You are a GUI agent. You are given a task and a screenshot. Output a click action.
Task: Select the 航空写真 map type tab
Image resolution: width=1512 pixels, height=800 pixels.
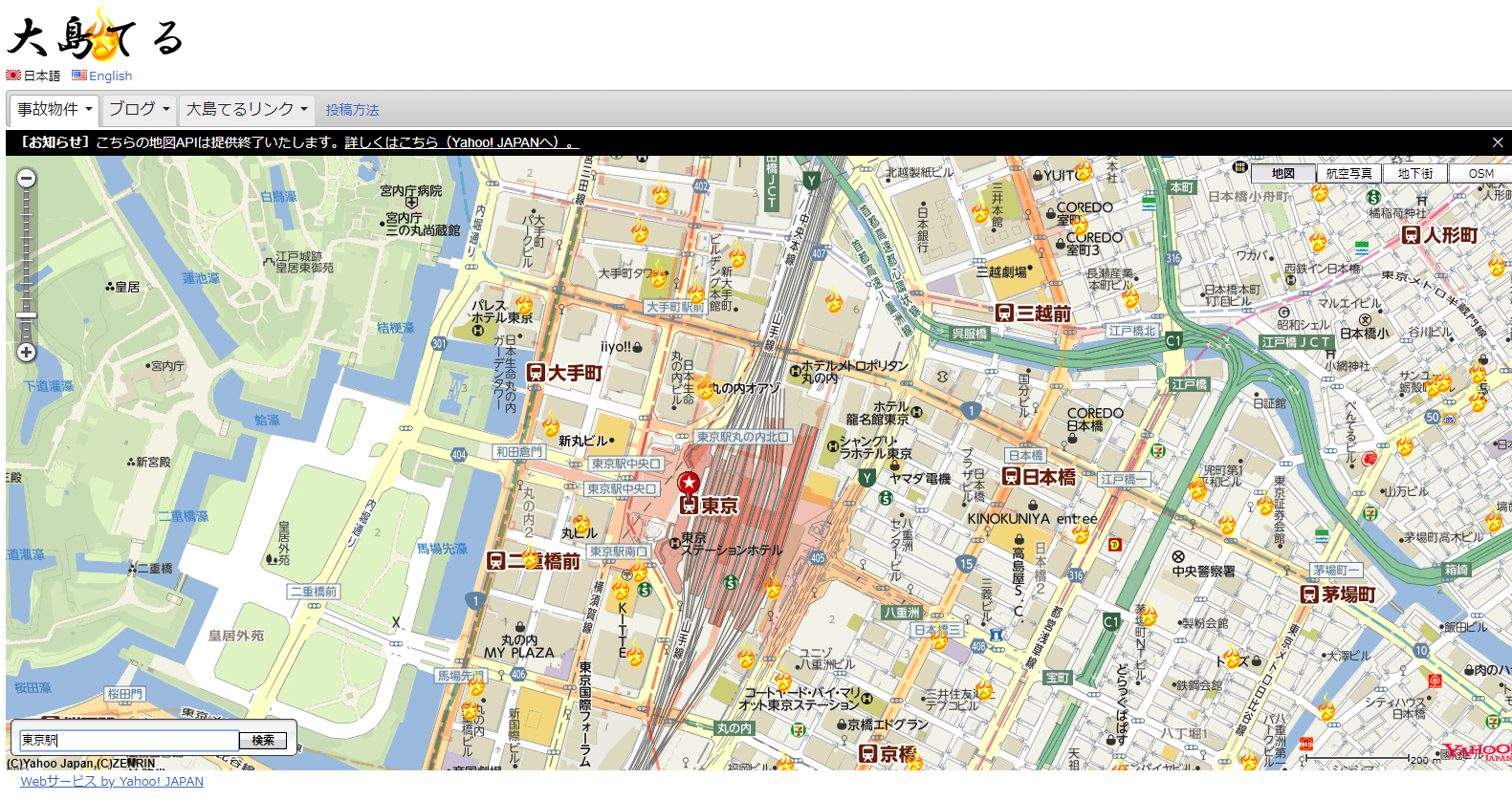1348,173
